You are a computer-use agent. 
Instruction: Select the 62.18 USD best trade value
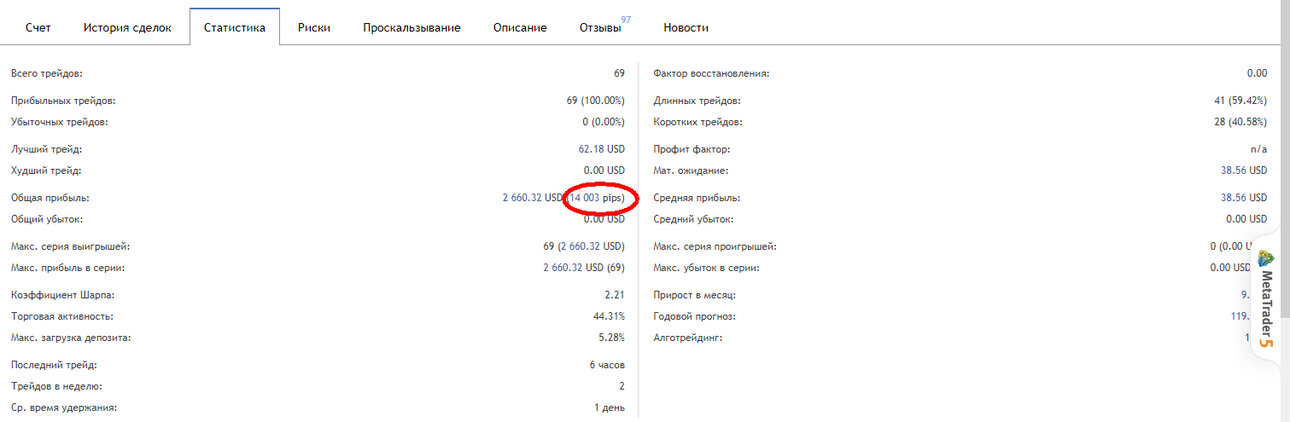click(601, 149)
